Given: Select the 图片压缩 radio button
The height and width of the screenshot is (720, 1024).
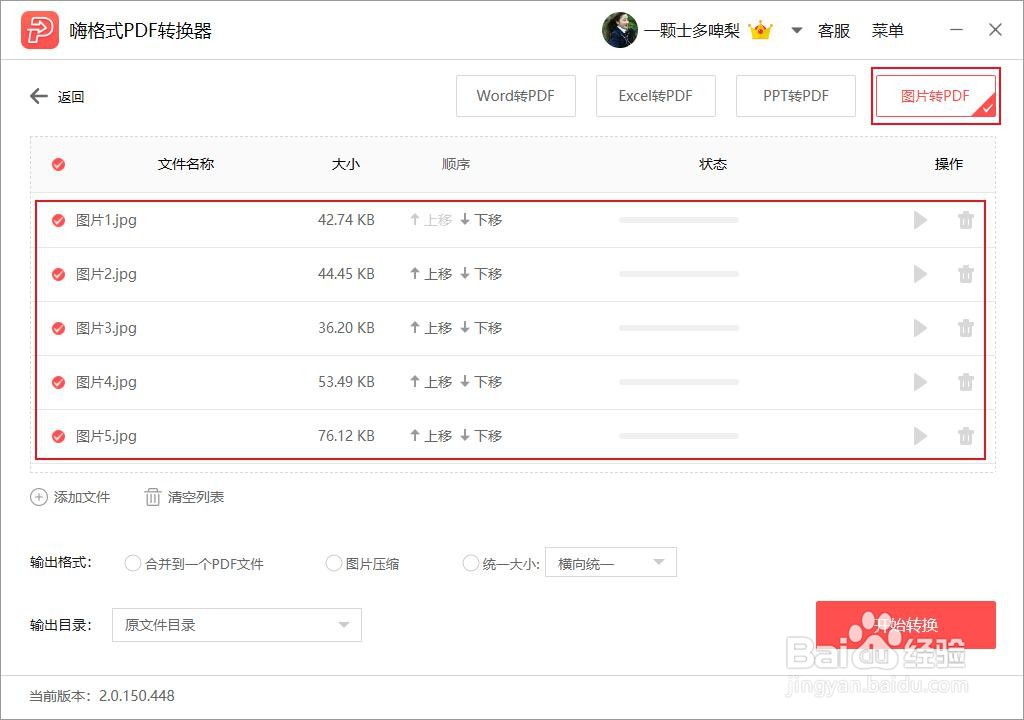Looking at the screenshot, I should pyautogui.click(x=333, y=563).
